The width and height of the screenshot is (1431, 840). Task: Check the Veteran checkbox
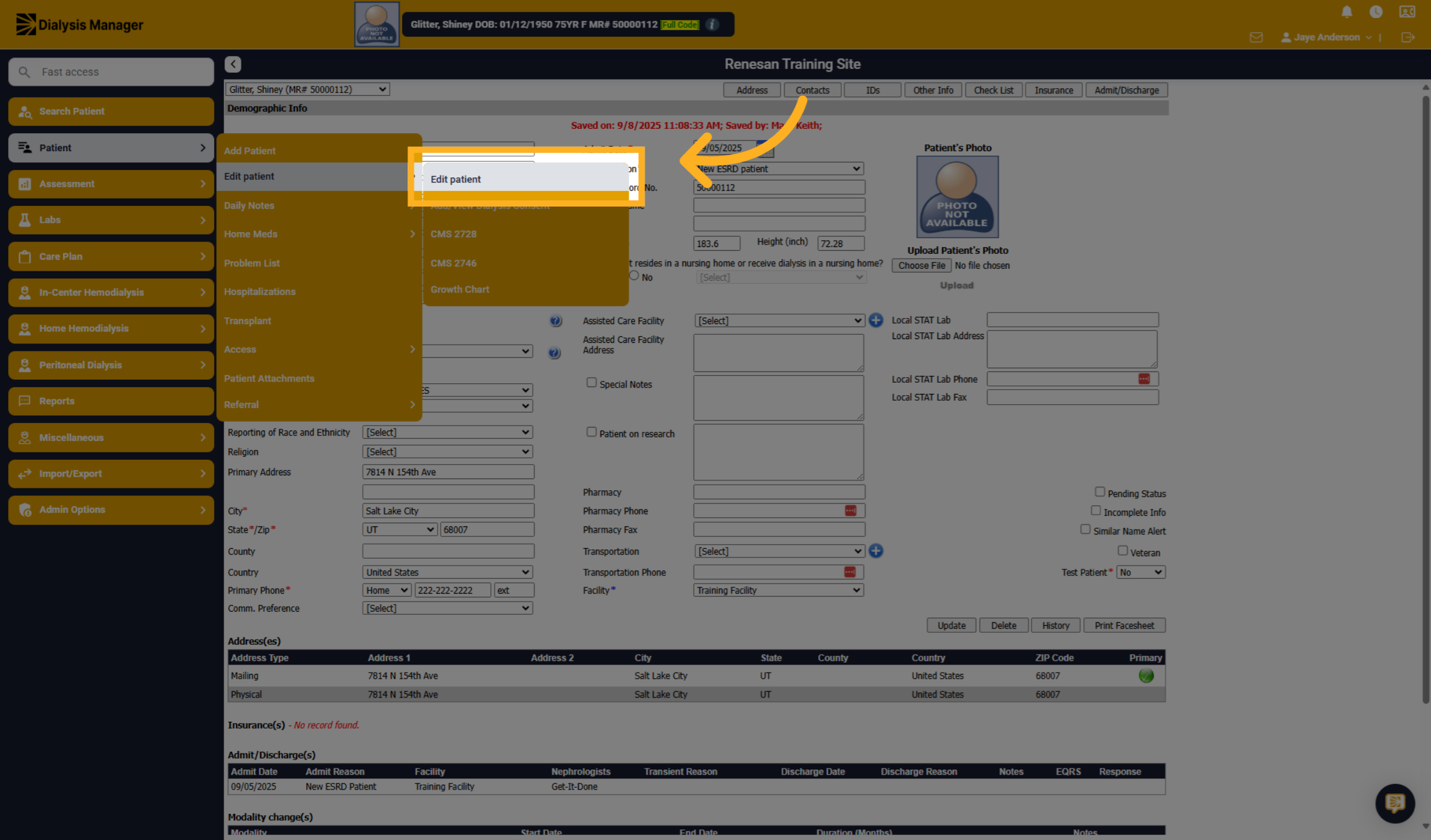pyautogui.click(x=1122, y=551)
